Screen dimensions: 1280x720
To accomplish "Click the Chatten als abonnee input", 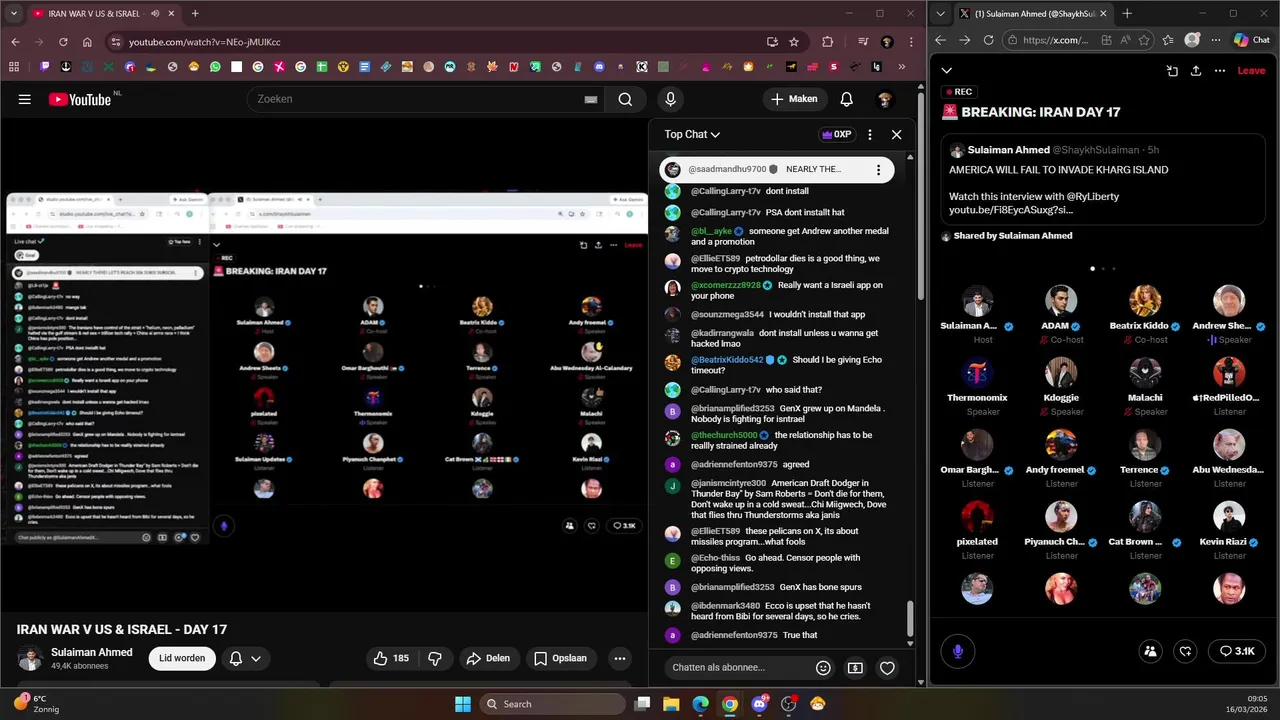I will pyautogui.click(x=737, y=668).
